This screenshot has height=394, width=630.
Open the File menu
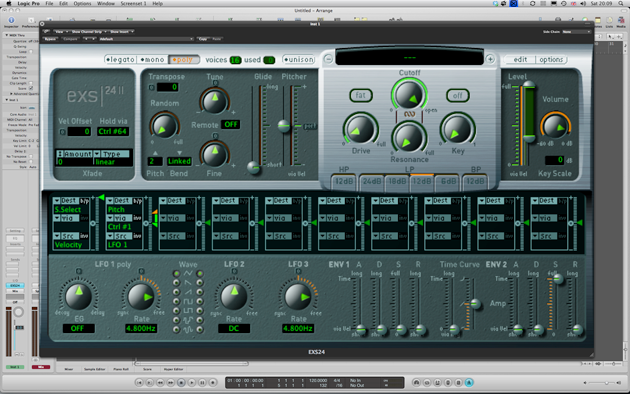tap(49, 3)
